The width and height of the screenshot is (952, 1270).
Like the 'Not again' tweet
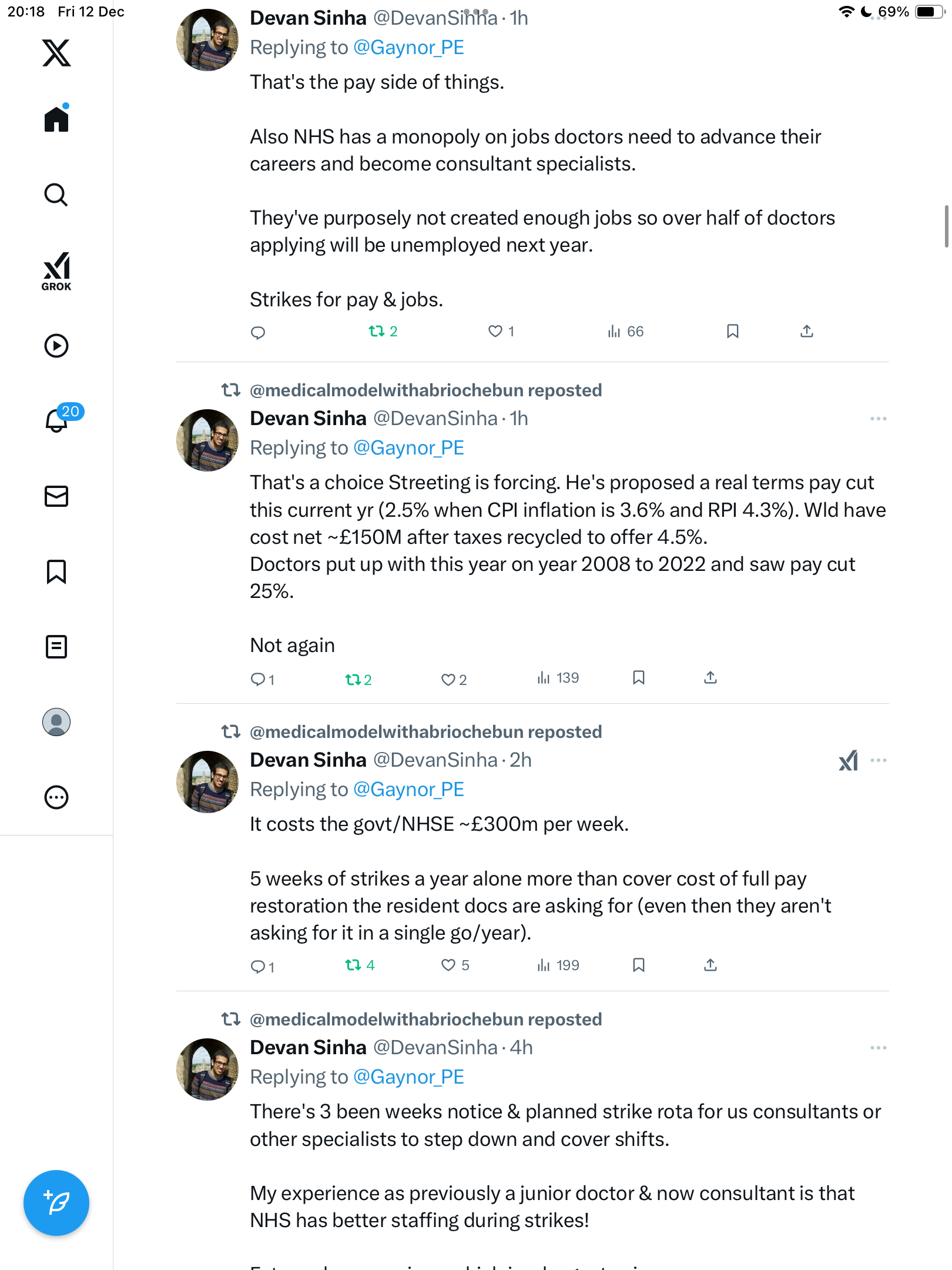(x=448, y=680)
